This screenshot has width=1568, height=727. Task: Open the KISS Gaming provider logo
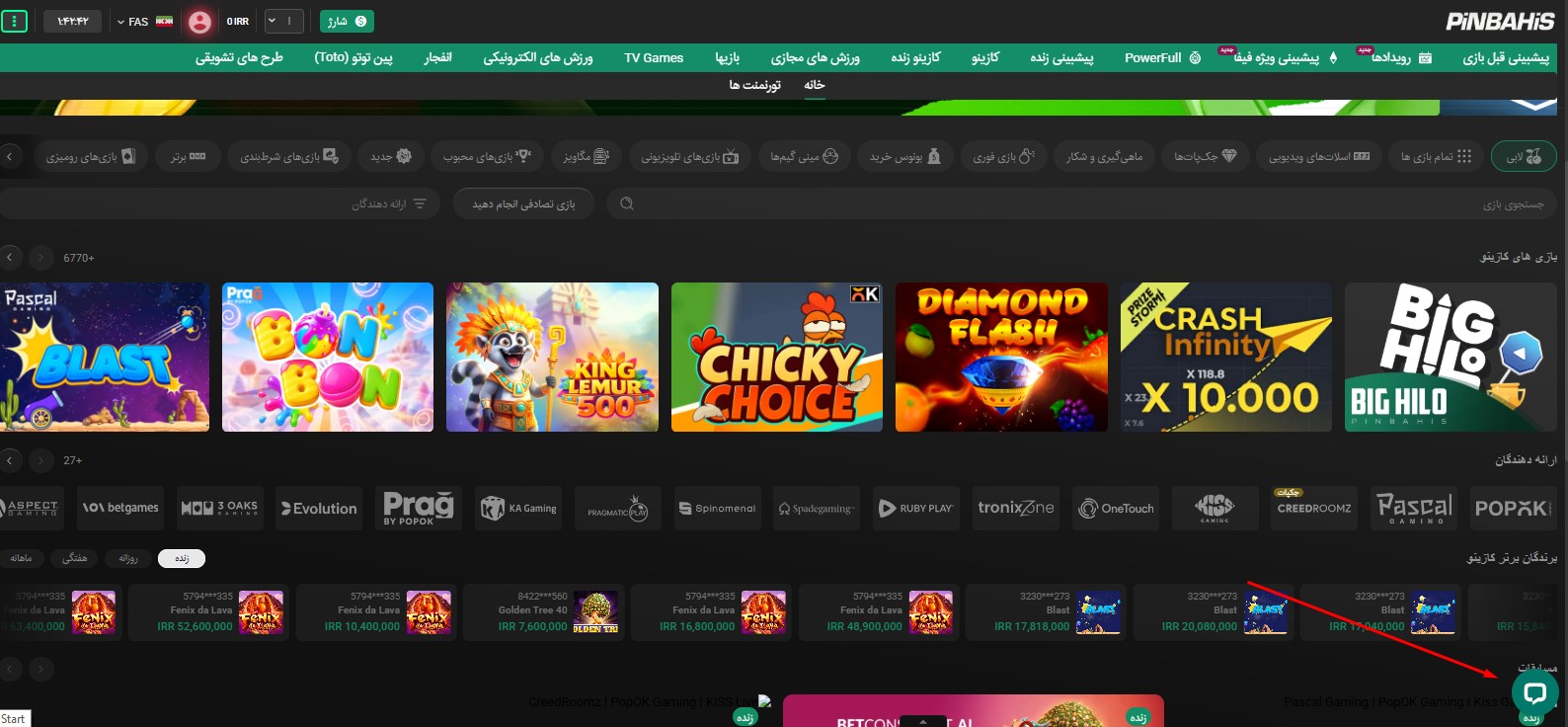pos(1215,509)
